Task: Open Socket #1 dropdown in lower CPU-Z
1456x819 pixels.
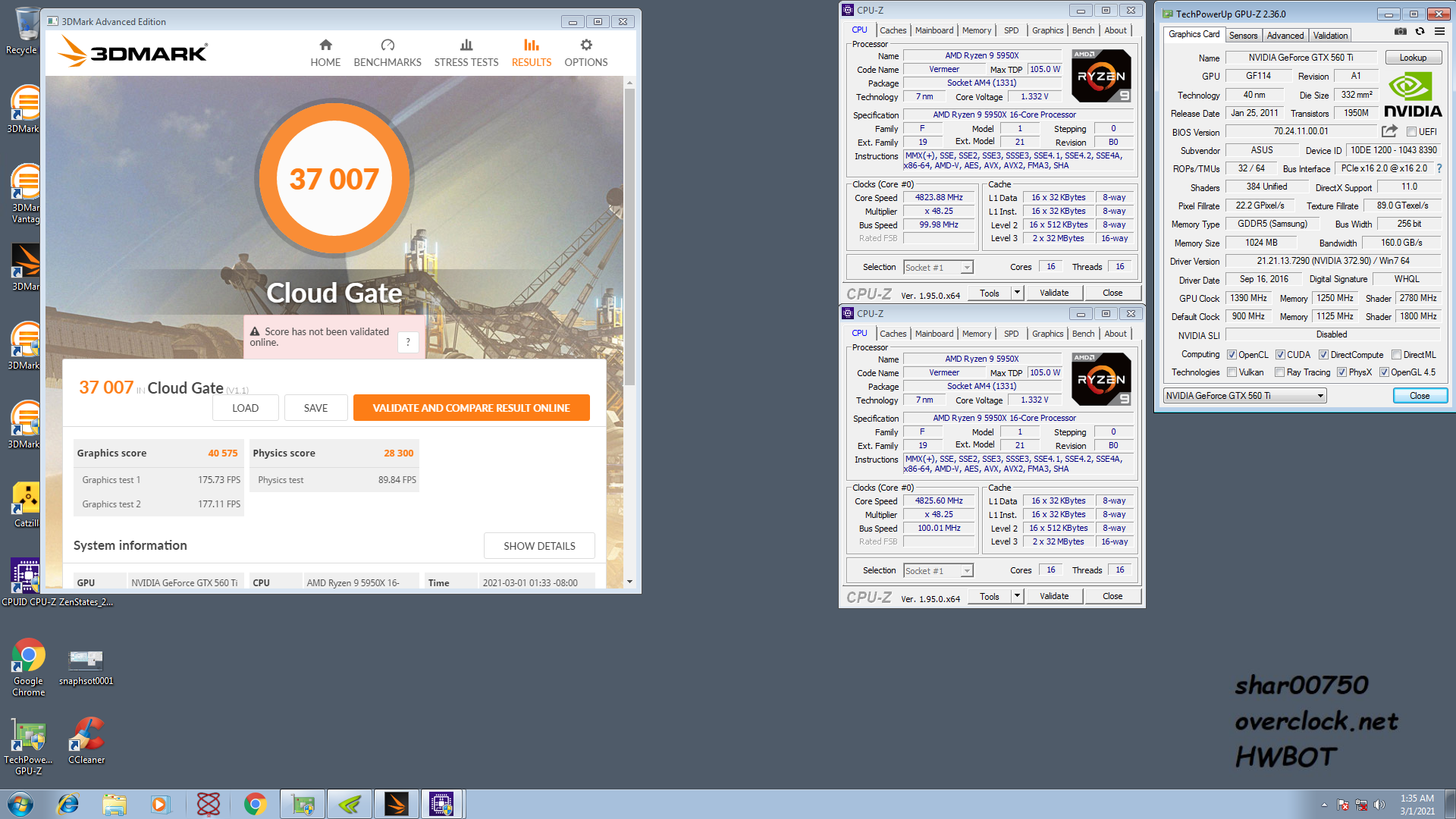Action: [938, 571]
